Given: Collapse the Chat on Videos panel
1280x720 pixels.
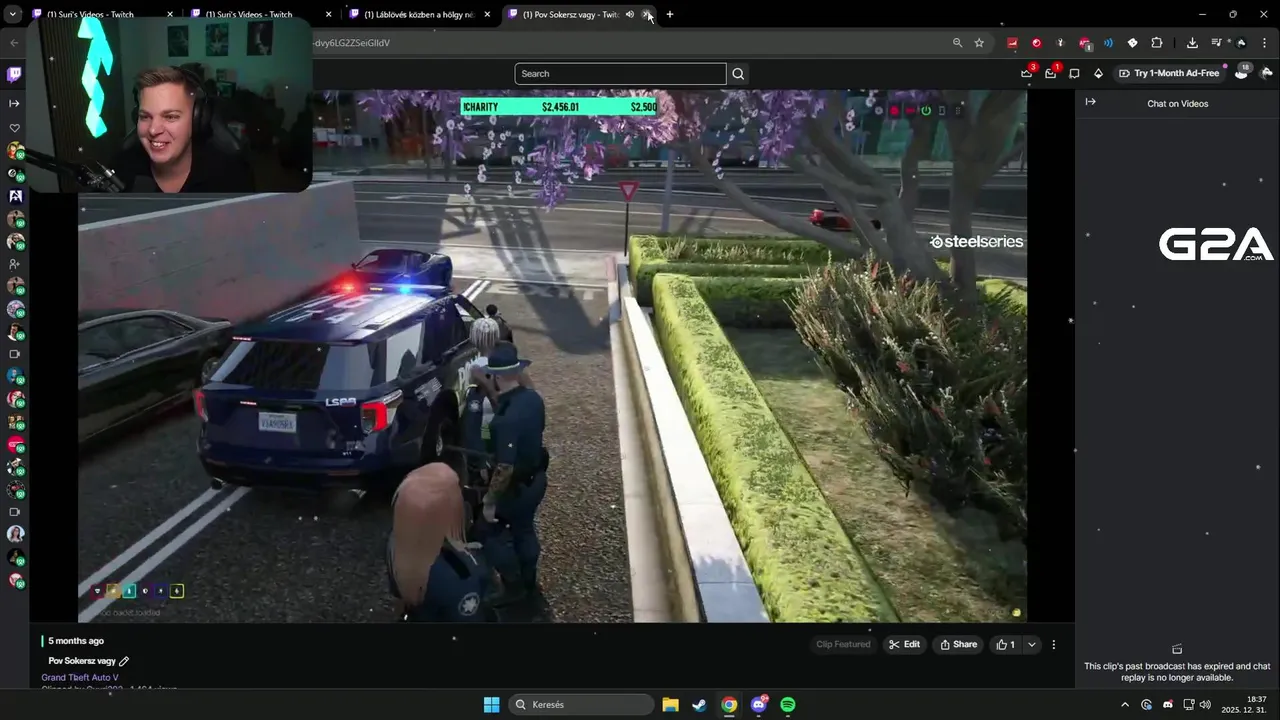Looking at the screenshot, I should click(1090, 102).
